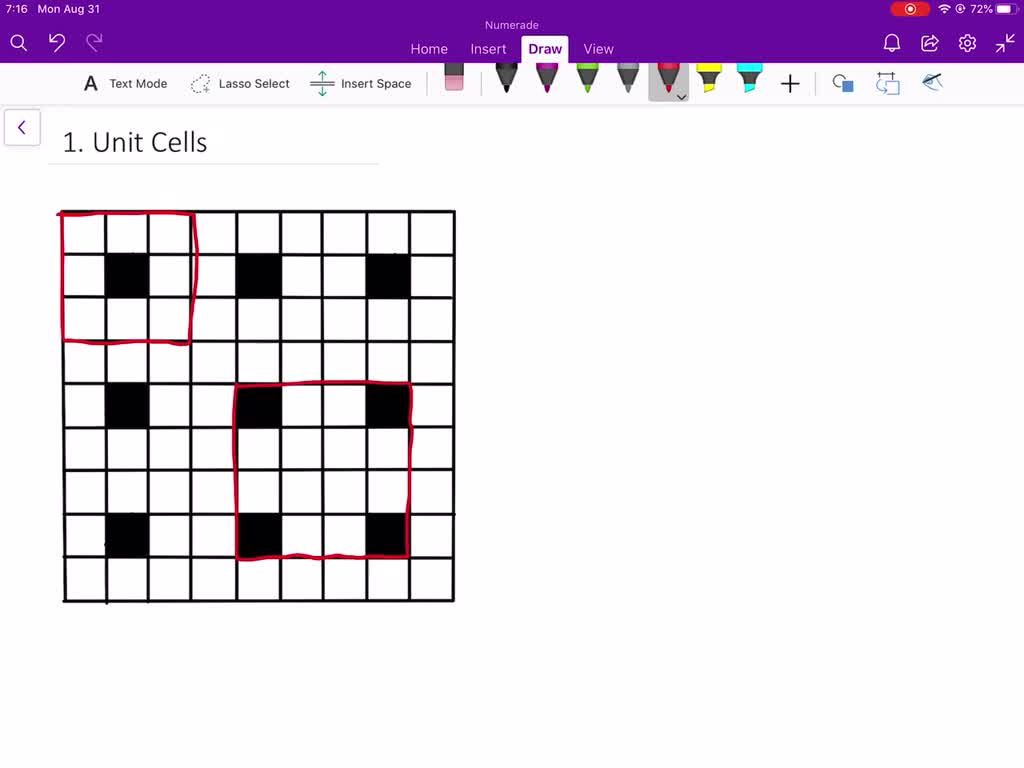Pick the yellow highlighter
This screenshot has height=768, width=1024.
[x=709, y=80]
